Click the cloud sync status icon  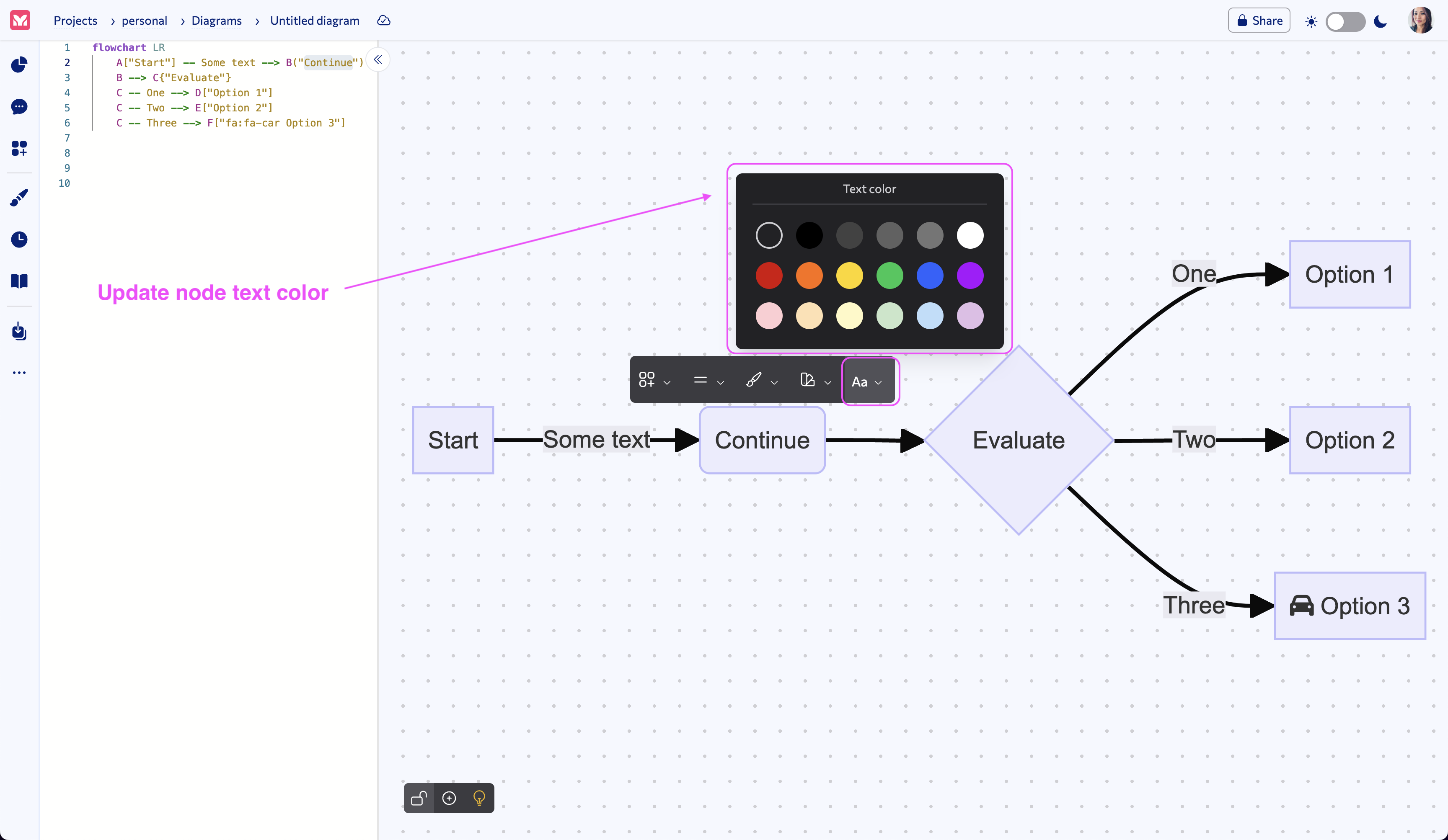tap(383, 21)
